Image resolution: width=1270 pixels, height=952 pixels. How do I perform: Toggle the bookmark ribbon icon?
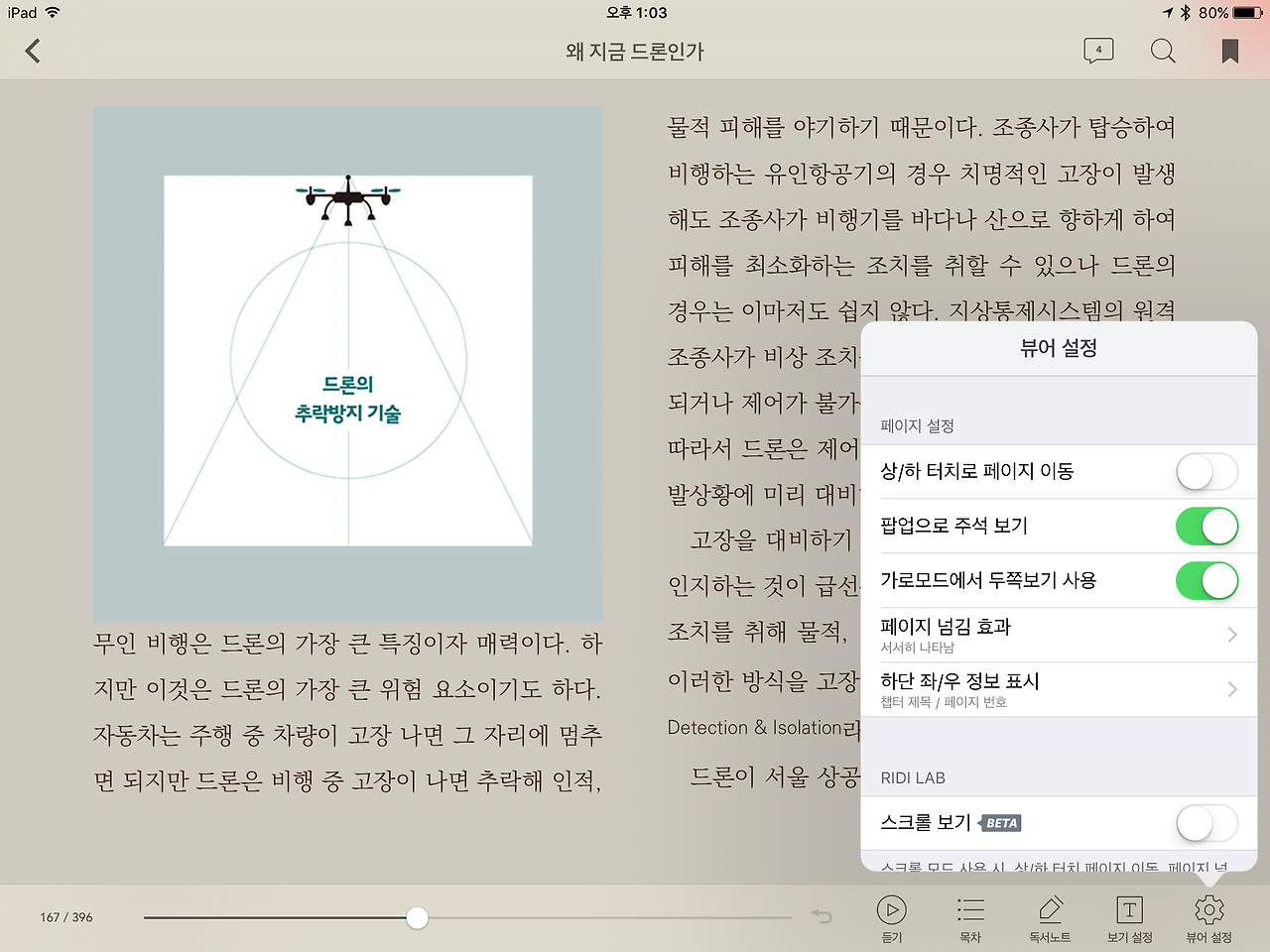pyautogui.click(x=1230, y=51)
